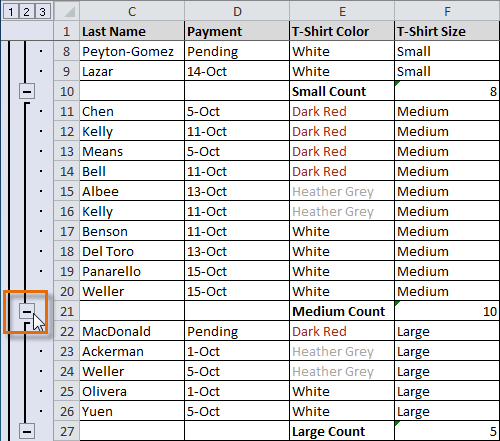Select row 10 header

pos(67,91)
